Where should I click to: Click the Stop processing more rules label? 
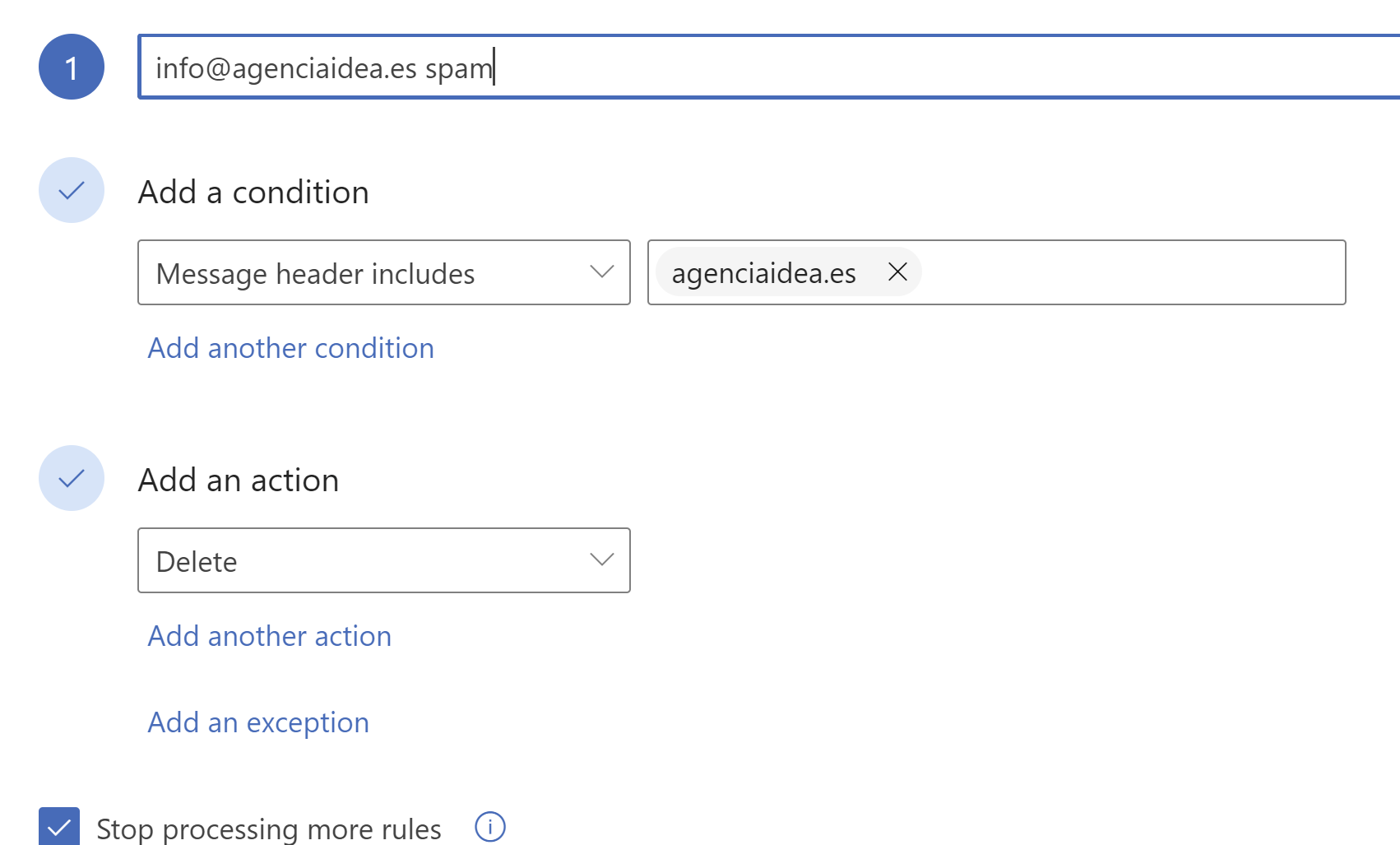tap(269, 829)
